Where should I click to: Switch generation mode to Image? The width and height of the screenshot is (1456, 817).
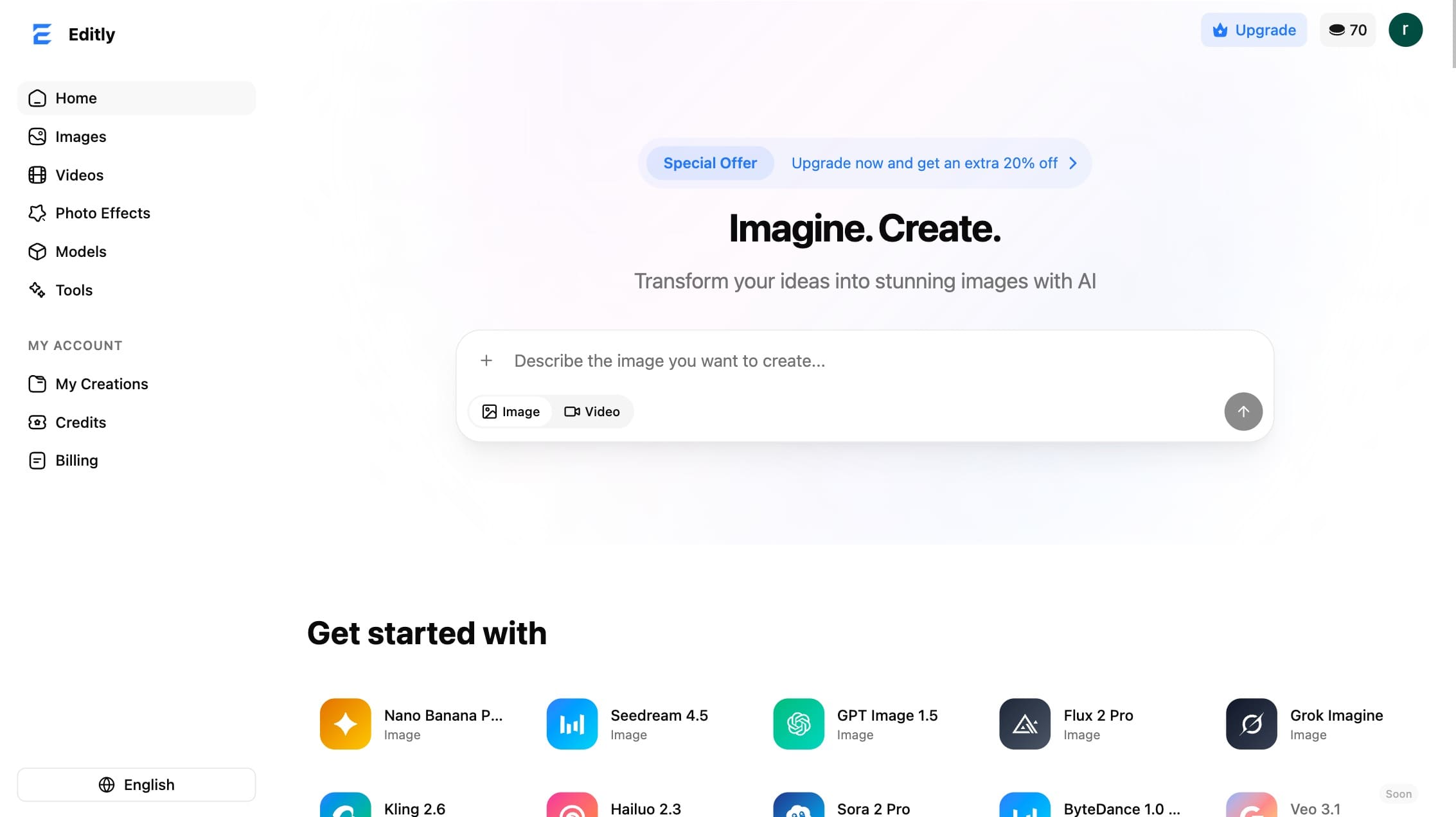coord(511,411)
